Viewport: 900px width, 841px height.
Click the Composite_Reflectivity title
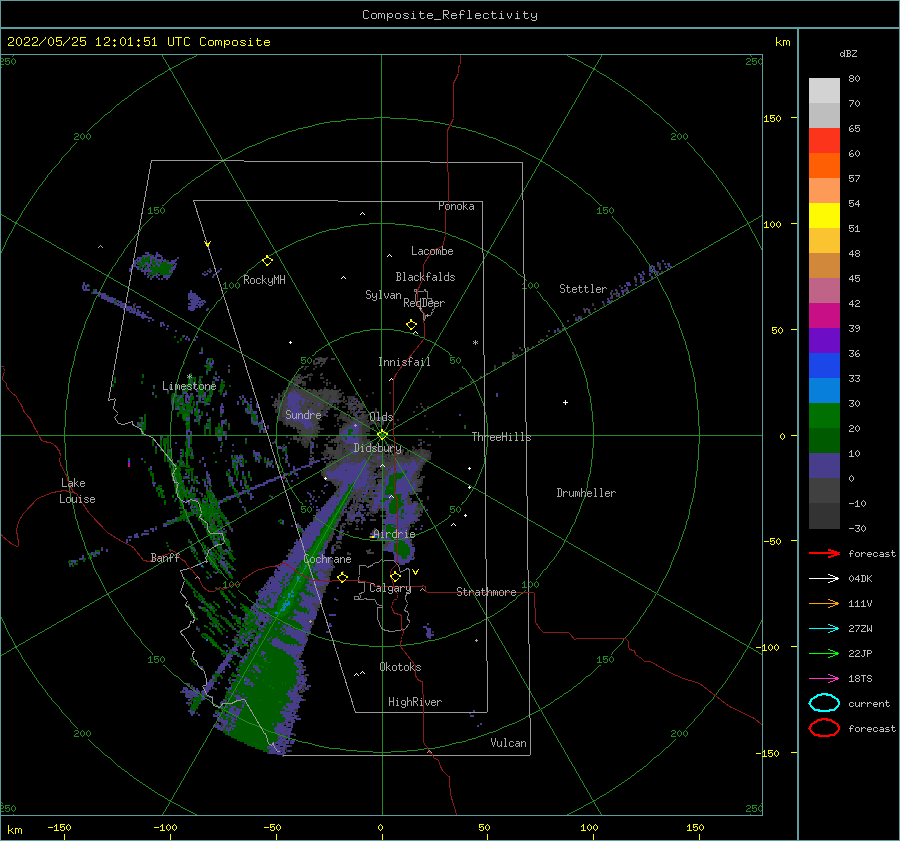click(450, 15)
